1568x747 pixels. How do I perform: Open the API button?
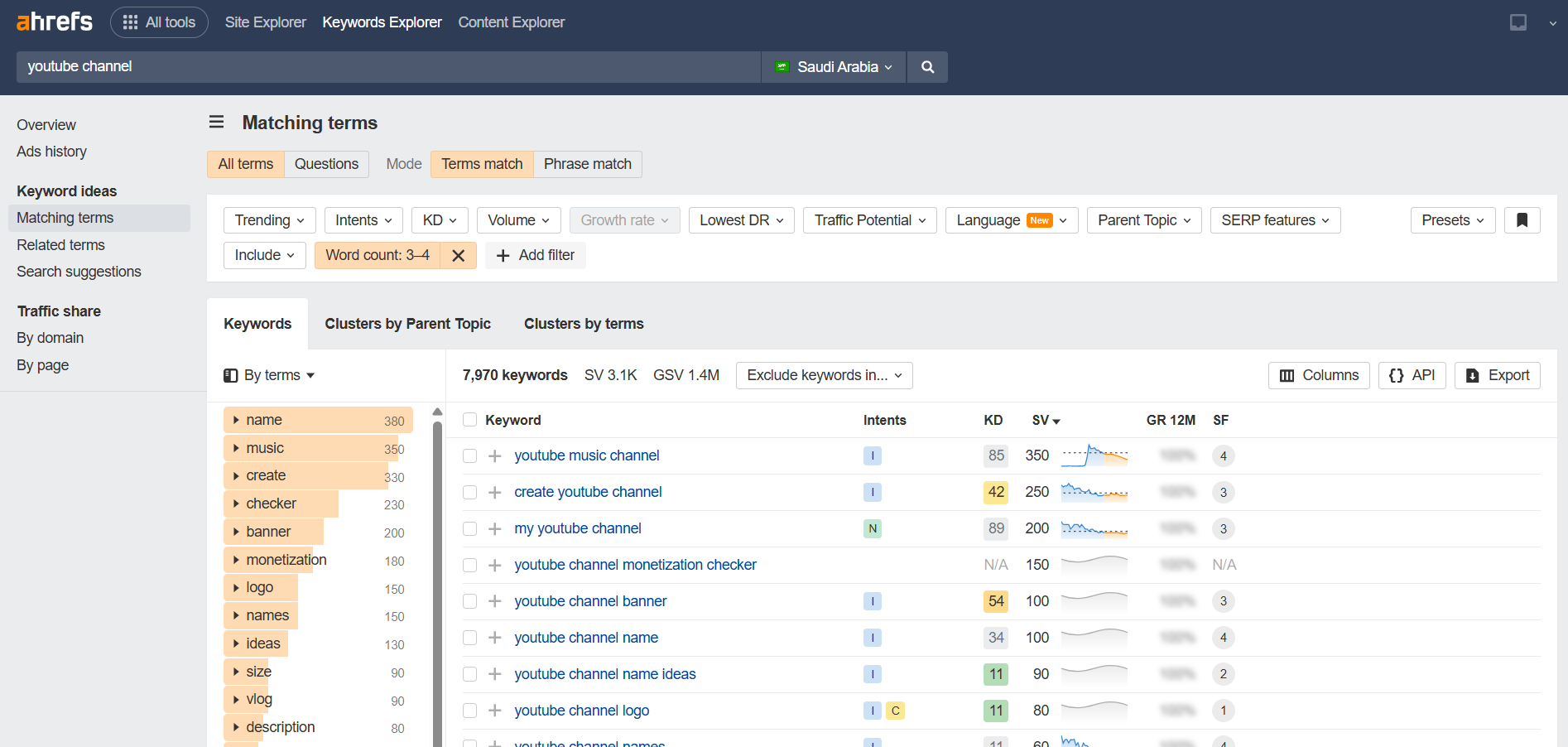tap(1412, 376)
